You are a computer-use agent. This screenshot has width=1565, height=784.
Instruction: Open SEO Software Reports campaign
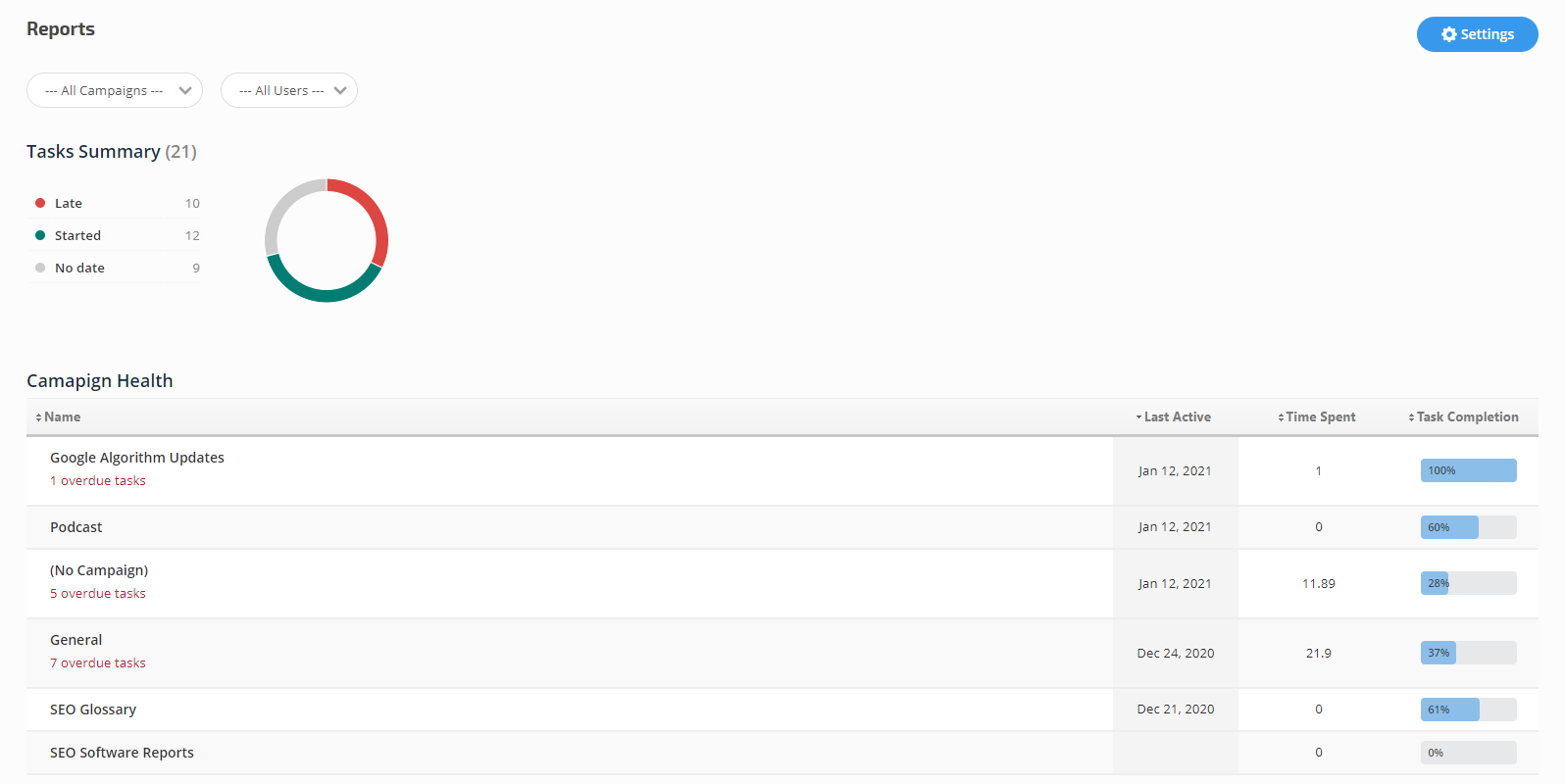[x=122, y=753]
